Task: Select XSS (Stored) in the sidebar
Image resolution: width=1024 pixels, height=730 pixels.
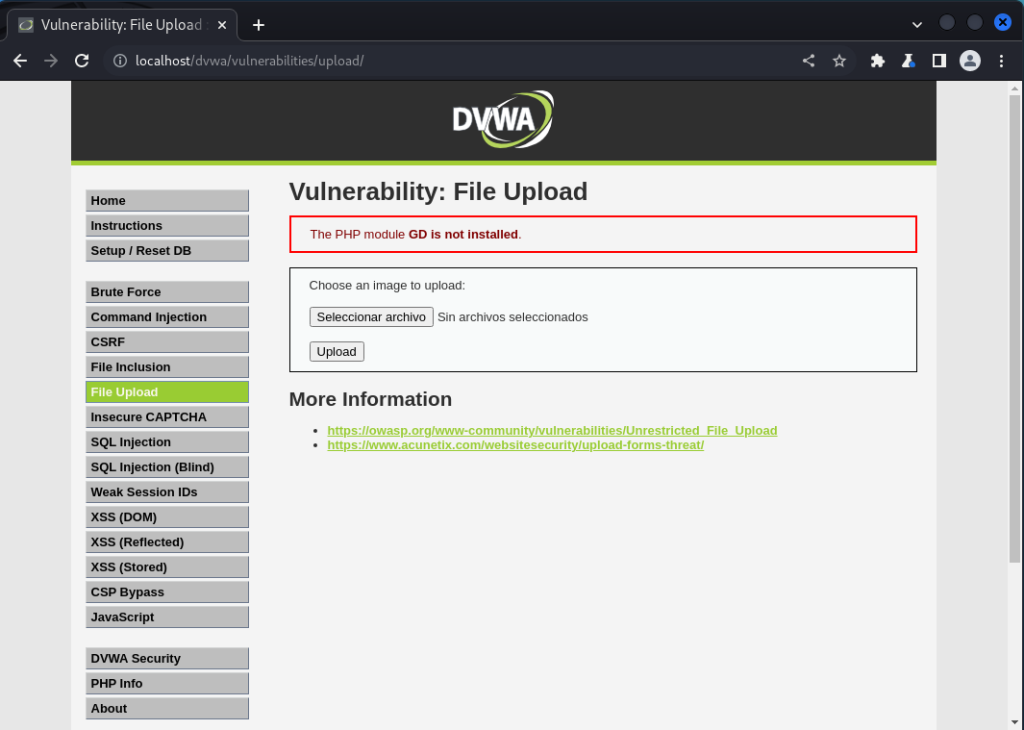Action: (167, 567)
